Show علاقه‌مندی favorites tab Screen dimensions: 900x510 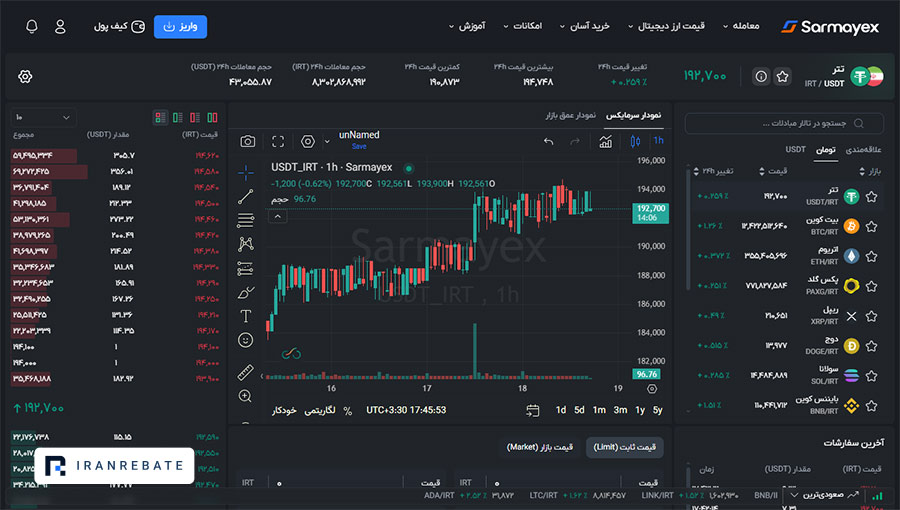(863, 149)
